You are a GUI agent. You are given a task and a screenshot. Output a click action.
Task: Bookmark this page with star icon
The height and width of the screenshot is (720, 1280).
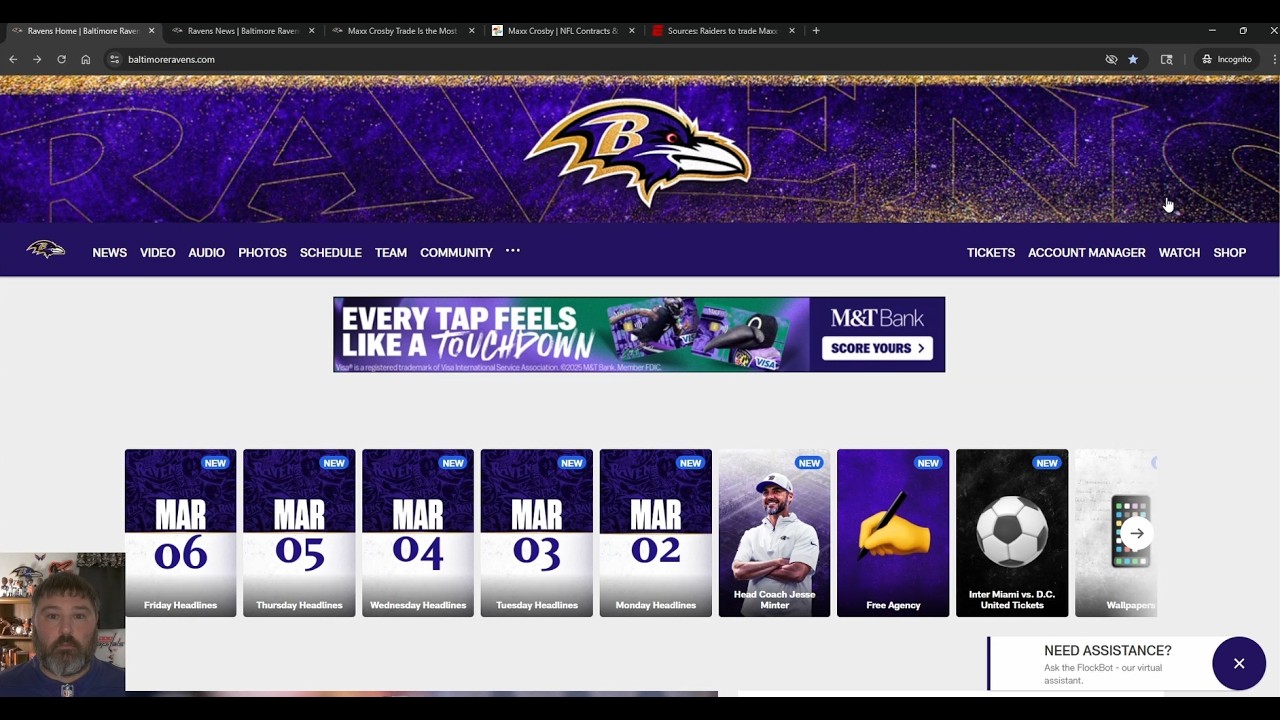pyautogui.click(x=1133, y=59)
